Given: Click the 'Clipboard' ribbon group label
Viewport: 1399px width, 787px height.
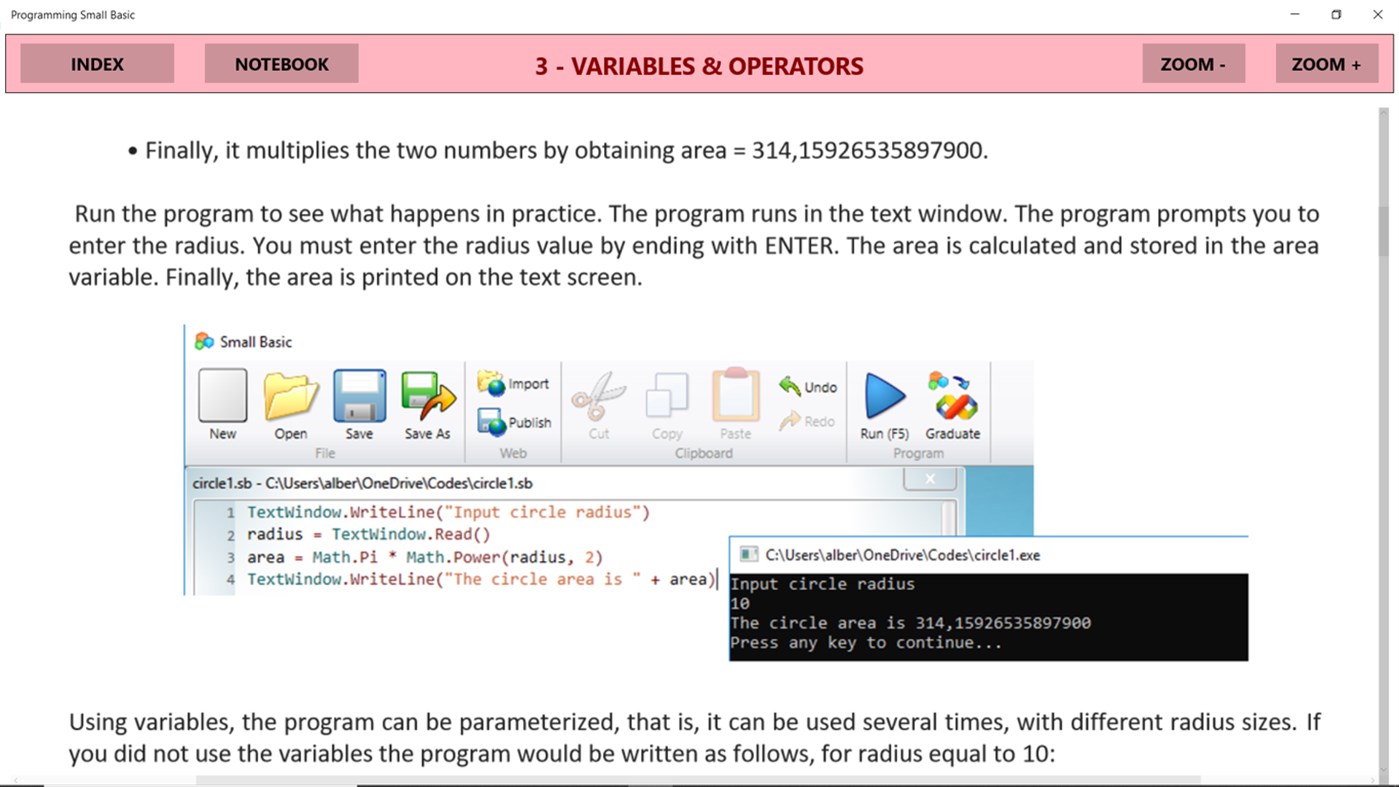Looking at the screenshot, I should click(x=704, y=453).
